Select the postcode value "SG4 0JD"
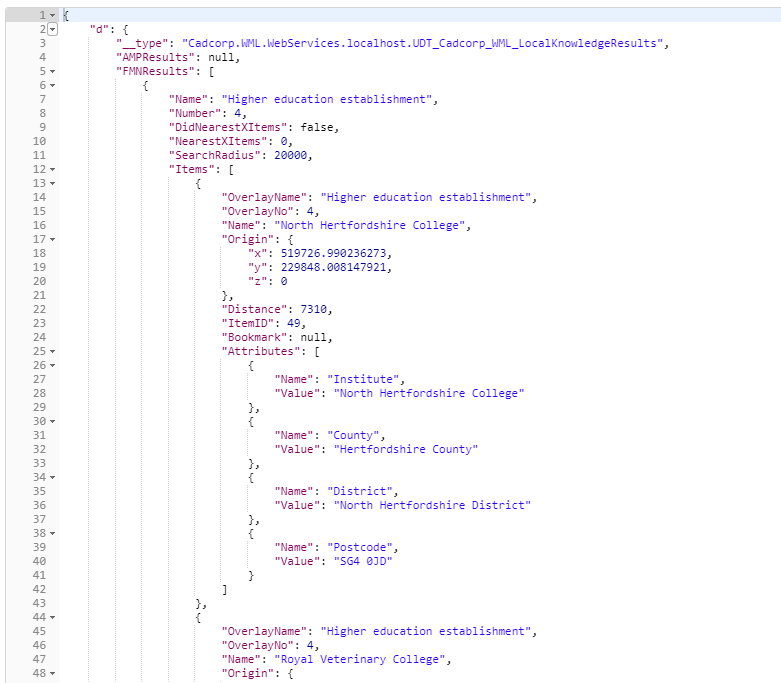 (x=363, y=561)
